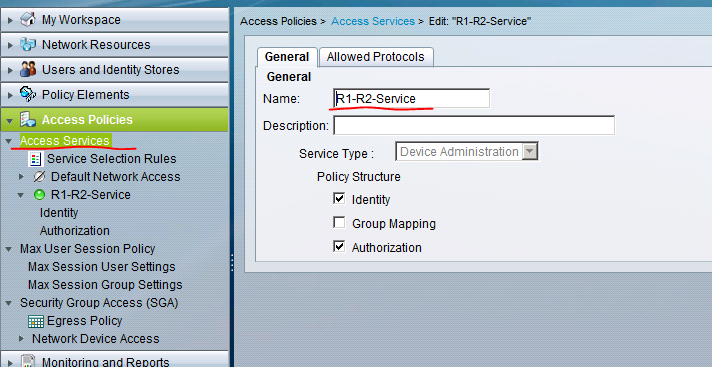Screen dimensions: 712x367
Task: Open Network Resources menu section
Action: click(x=115, y=45)
